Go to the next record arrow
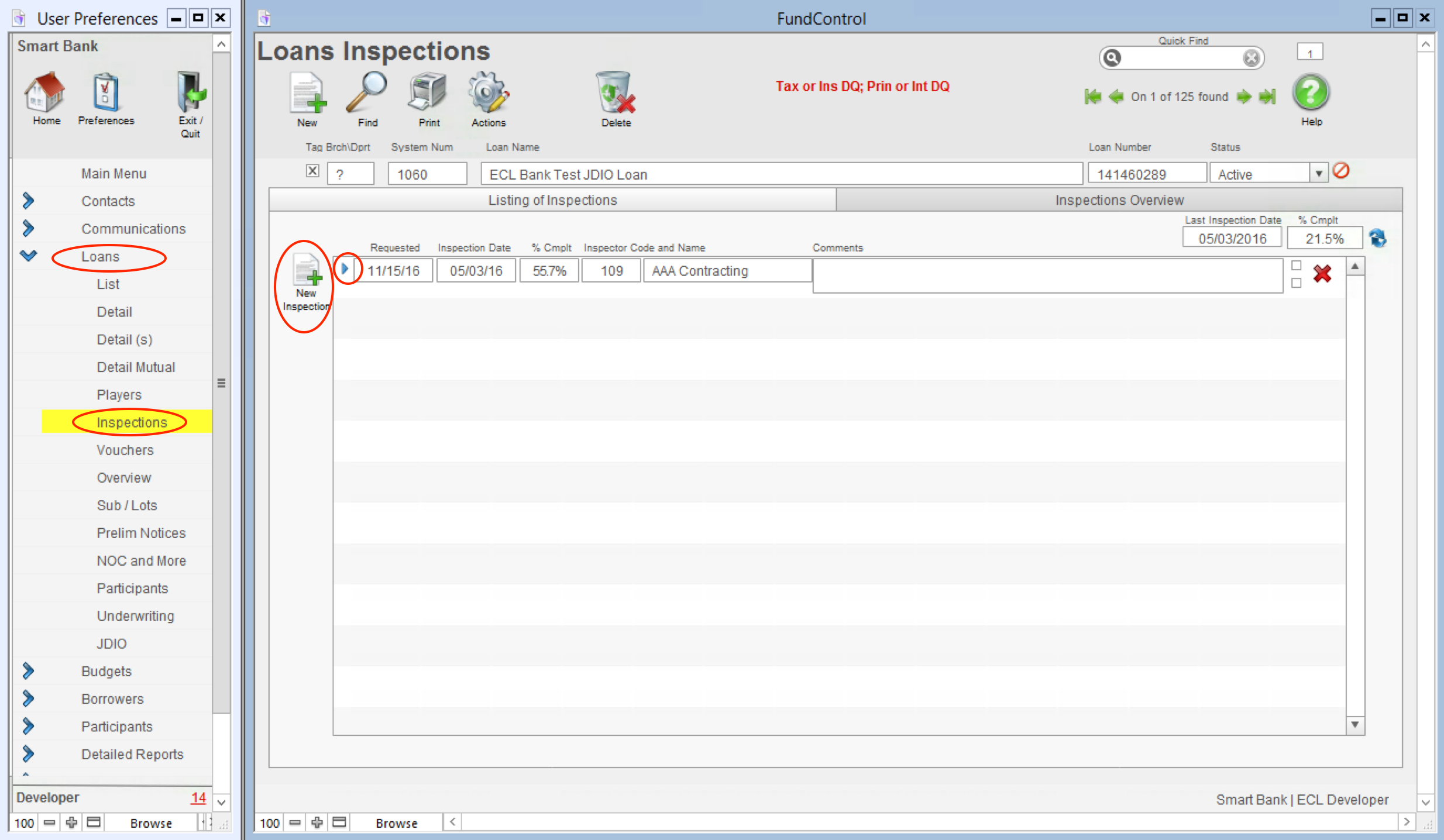1444x840 pixels. [1244, 97]
